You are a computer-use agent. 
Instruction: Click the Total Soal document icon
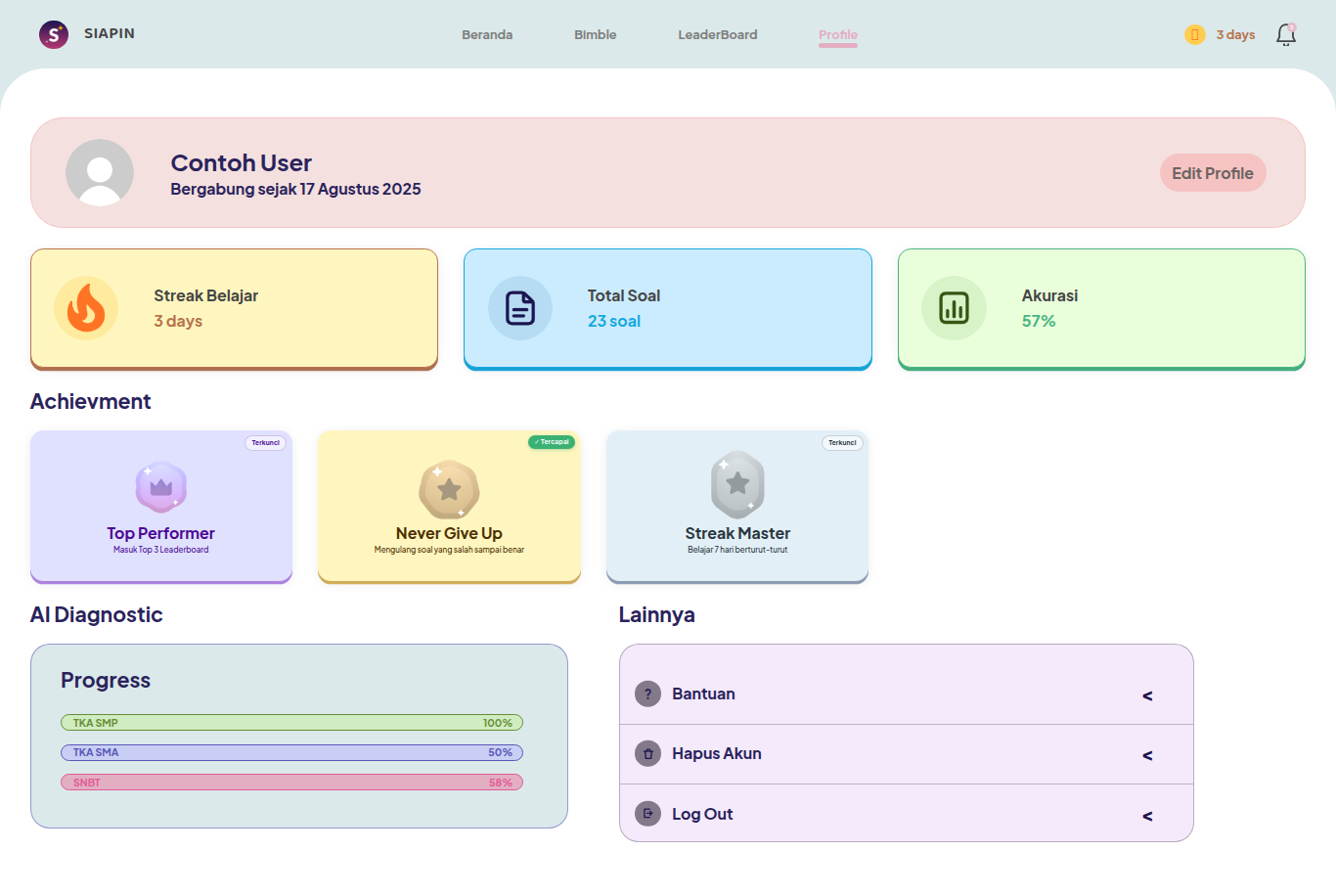(520, 308)
